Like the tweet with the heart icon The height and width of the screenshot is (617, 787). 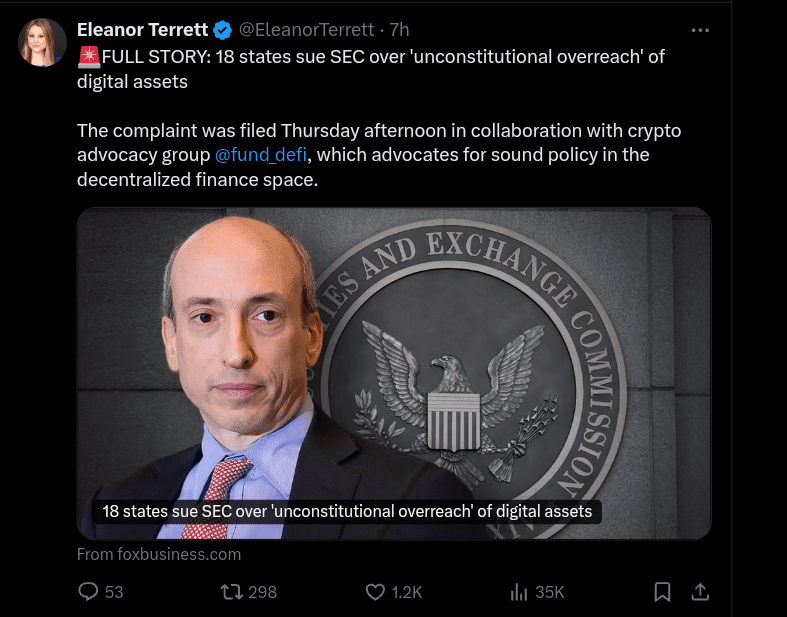pos(375,592)
